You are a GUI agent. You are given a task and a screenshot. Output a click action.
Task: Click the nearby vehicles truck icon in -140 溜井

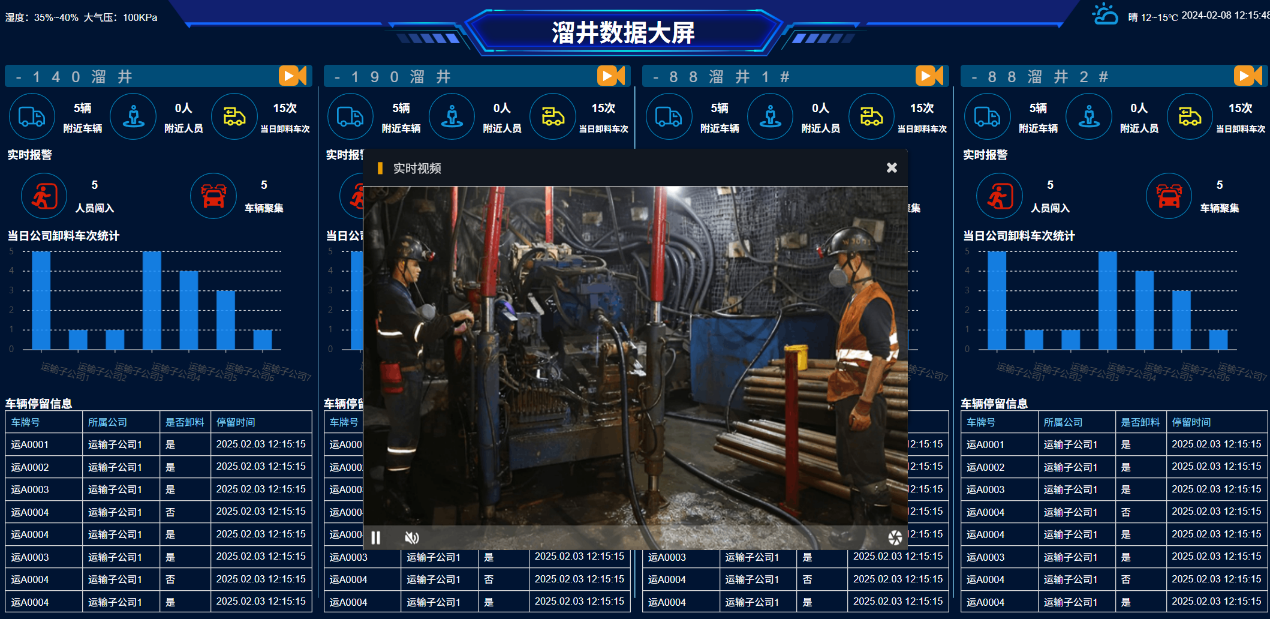coord(32,117)
